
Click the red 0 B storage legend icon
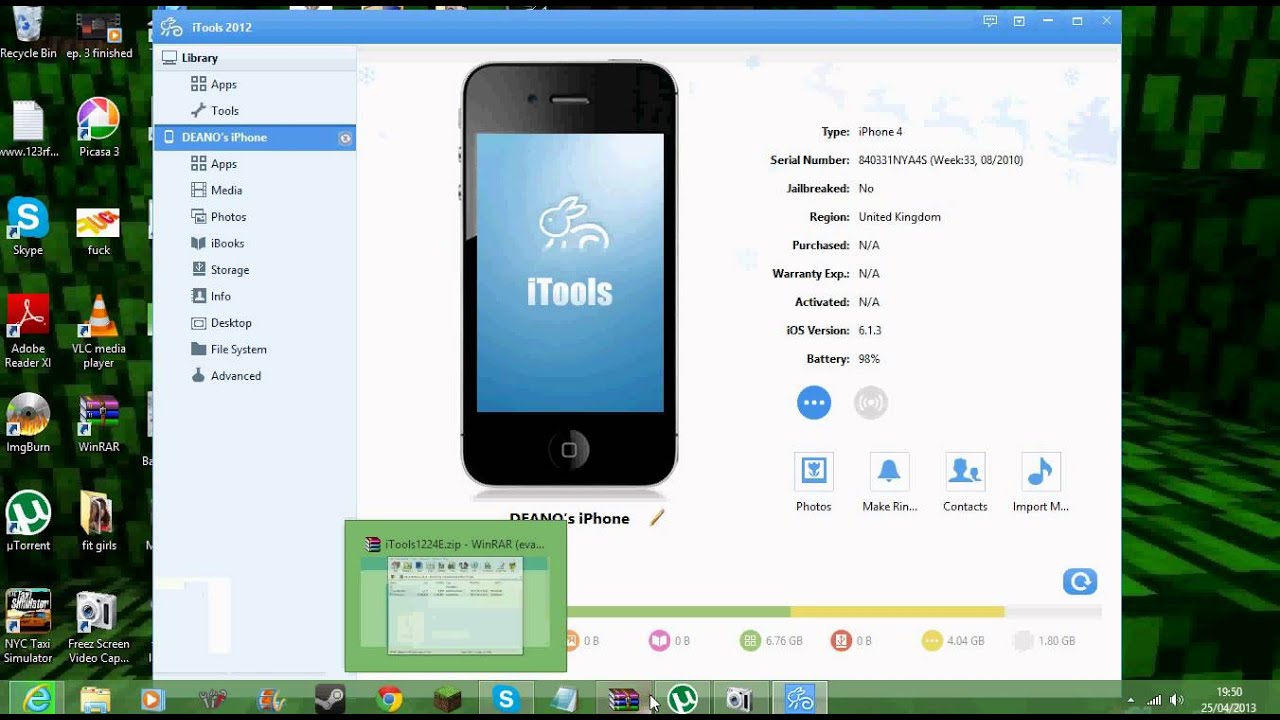(x=841, y=641)
